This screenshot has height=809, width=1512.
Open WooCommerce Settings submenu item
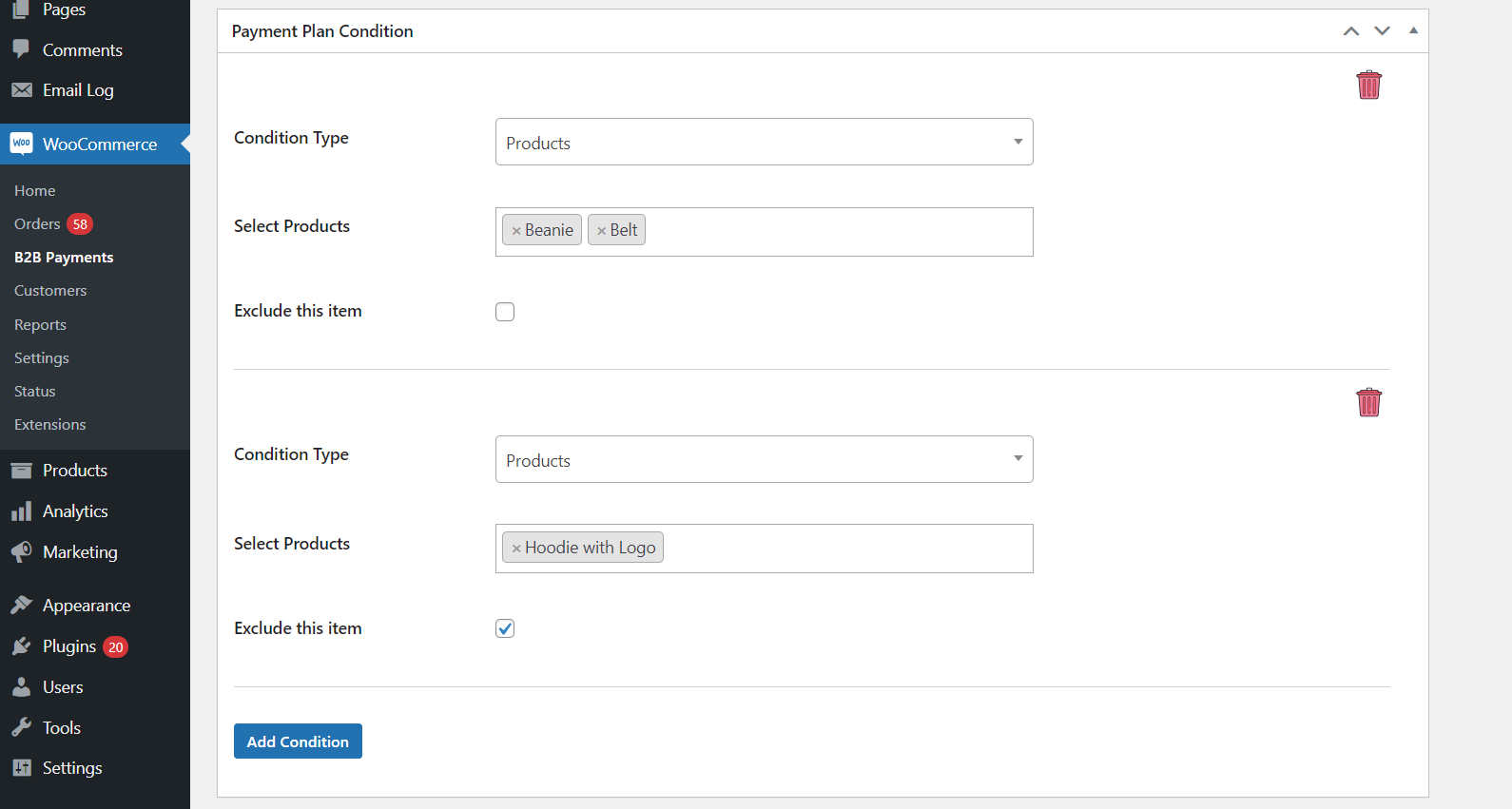coord(42,357)
